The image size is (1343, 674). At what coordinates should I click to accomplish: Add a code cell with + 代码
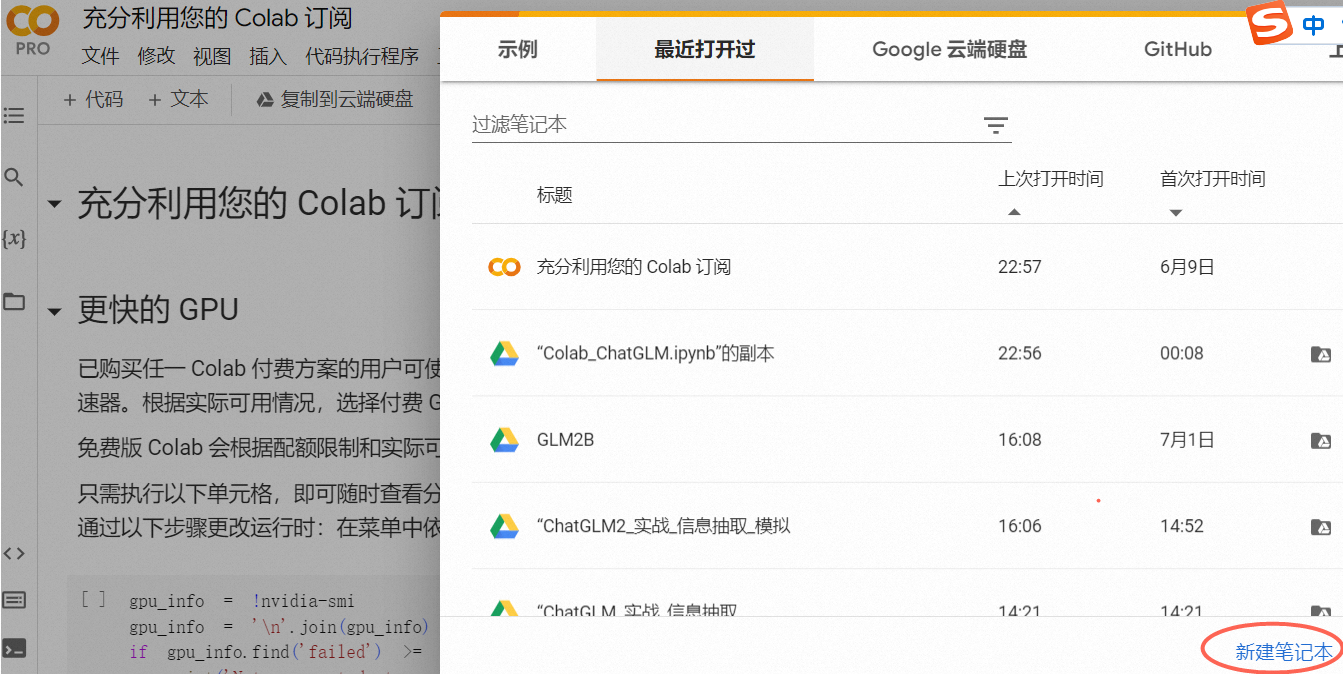pos(93,99)
